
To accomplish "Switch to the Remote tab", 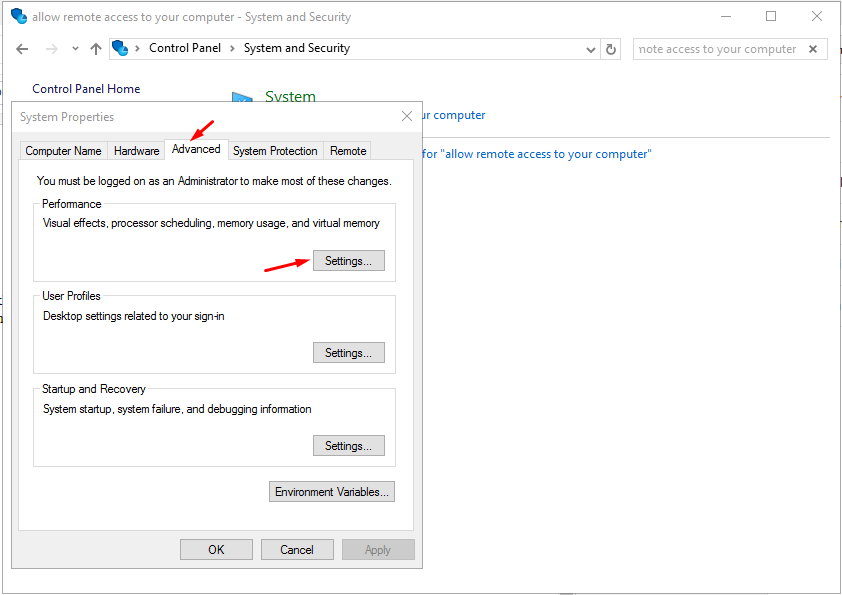I will [347, 150].
